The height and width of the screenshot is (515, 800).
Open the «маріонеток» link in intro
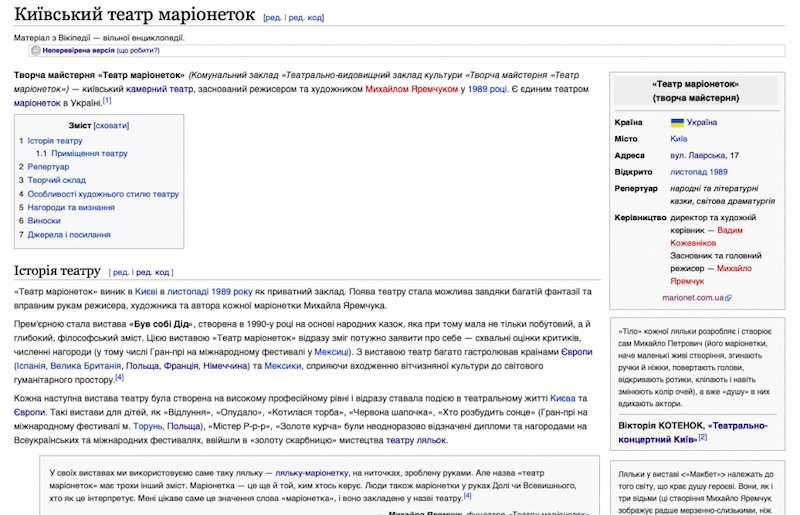(37, 103)
